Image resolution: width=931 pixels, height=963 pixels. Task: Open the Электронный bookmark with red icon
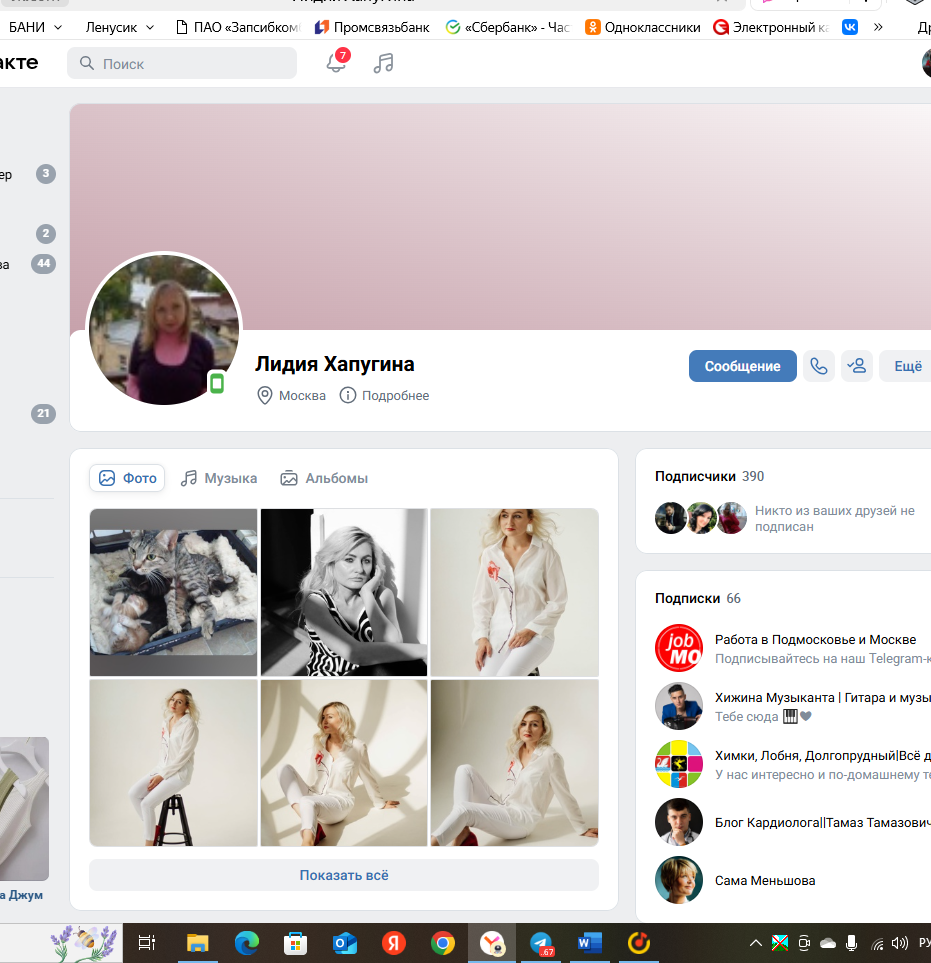tap(771, 27)
